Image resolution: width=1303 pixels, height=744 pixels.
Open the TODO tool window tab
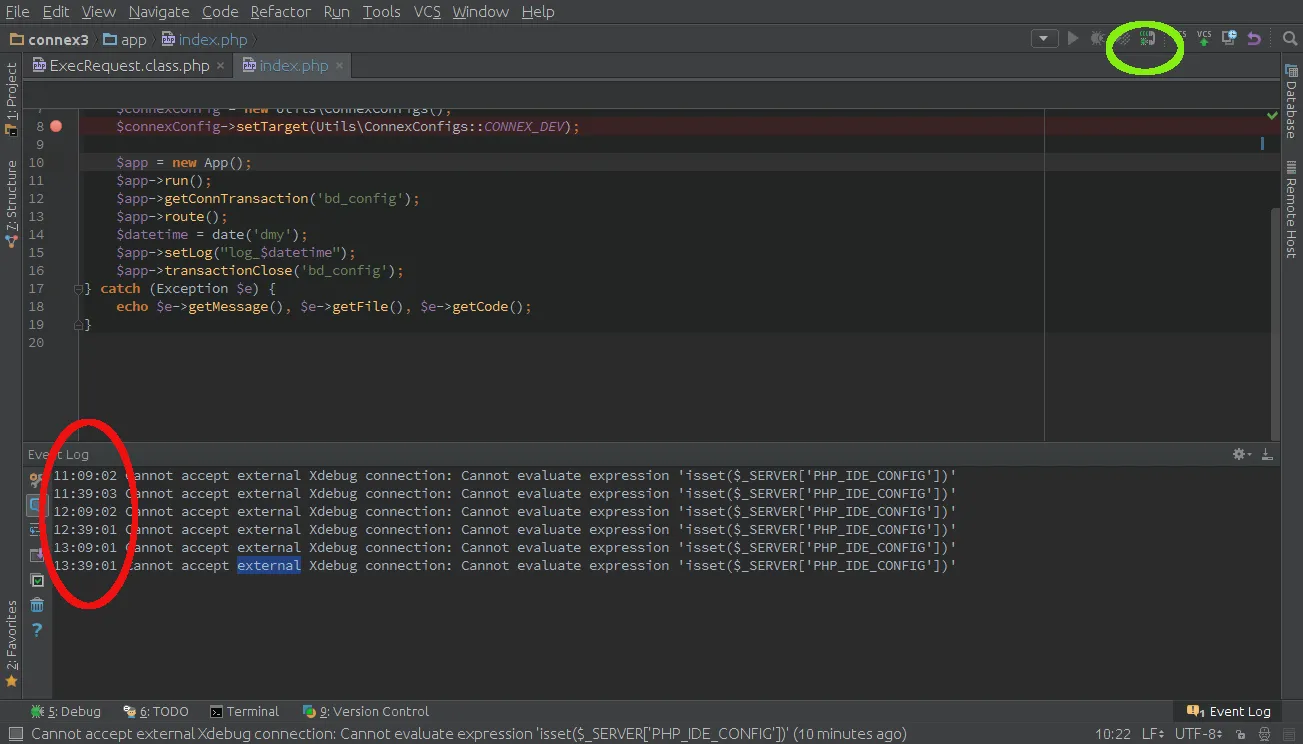click(156, 712)
